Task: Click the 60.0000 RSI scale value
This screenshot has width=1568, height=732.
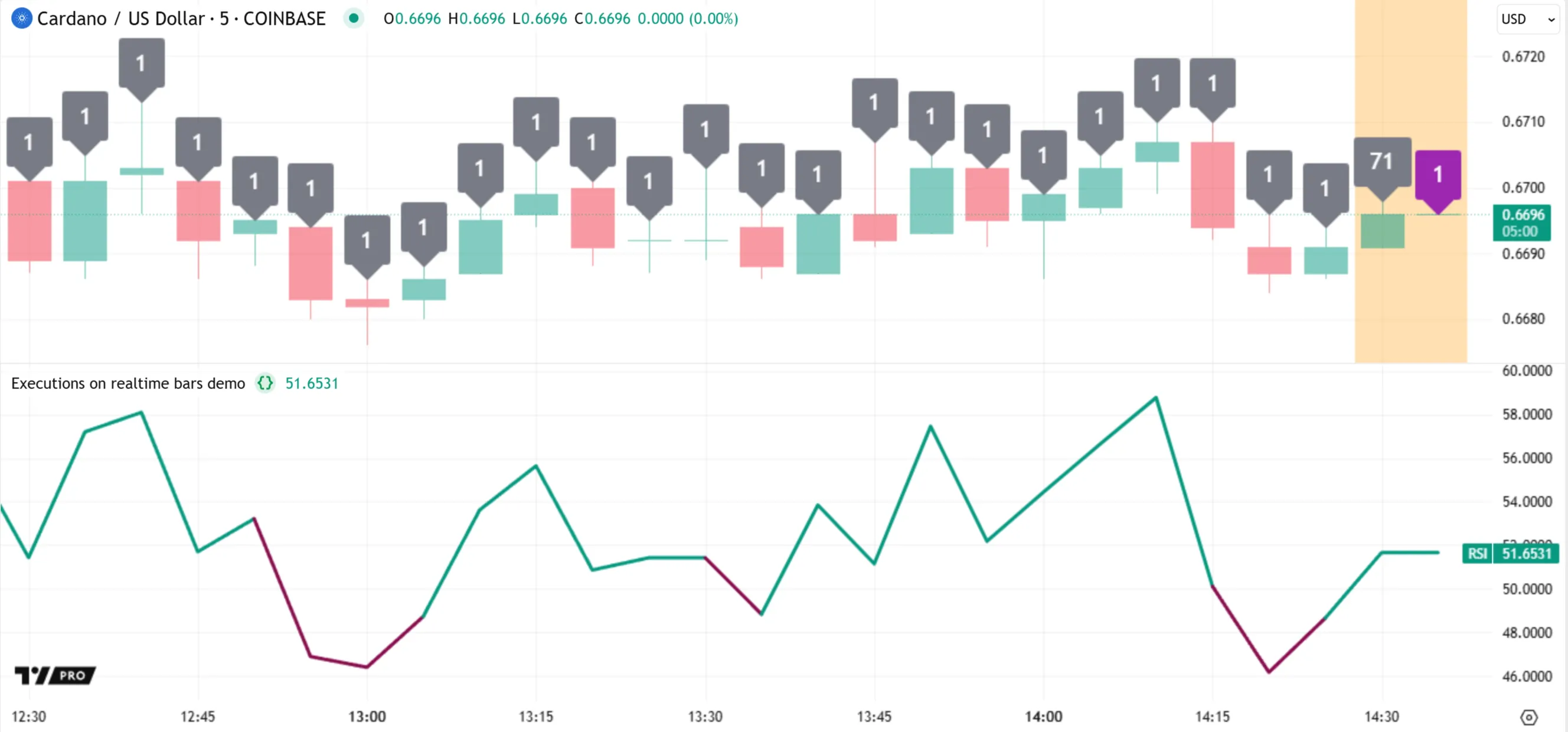Action: click(1527, 371)
